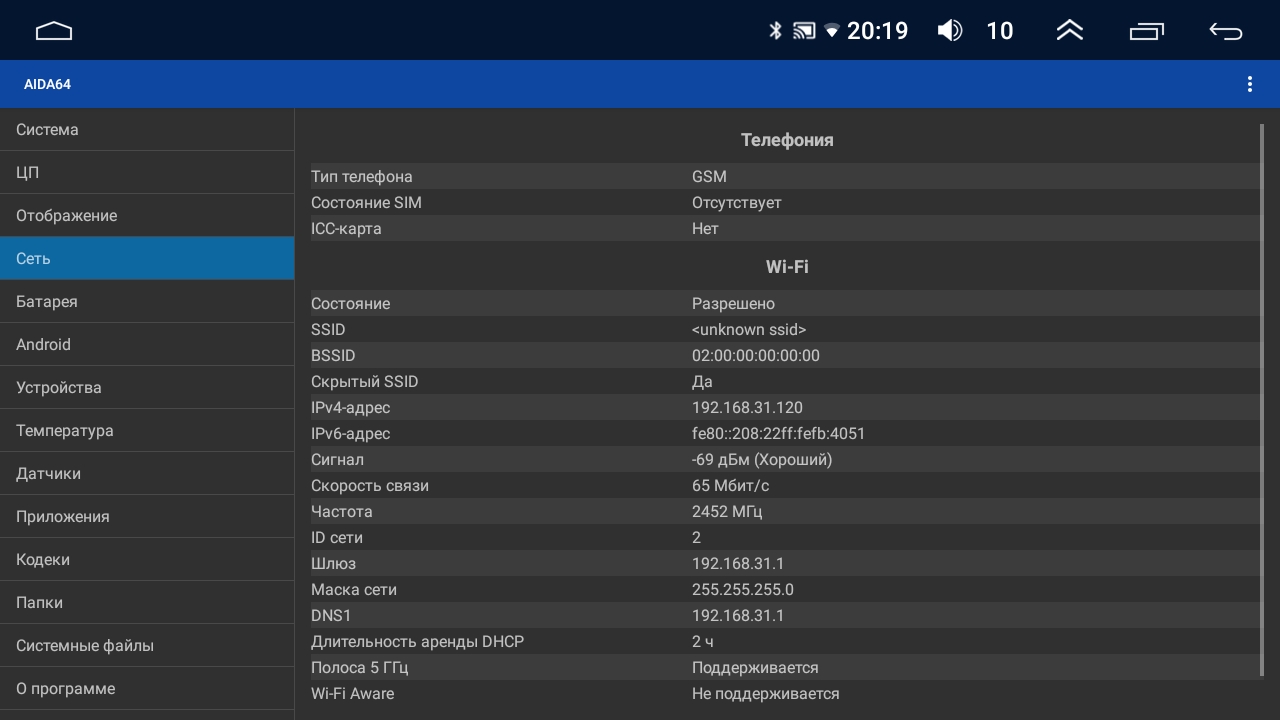Image resolution: width=1280 pixels, height=720 pixels.
Task: Open the Батарея section
Action: 147,302
